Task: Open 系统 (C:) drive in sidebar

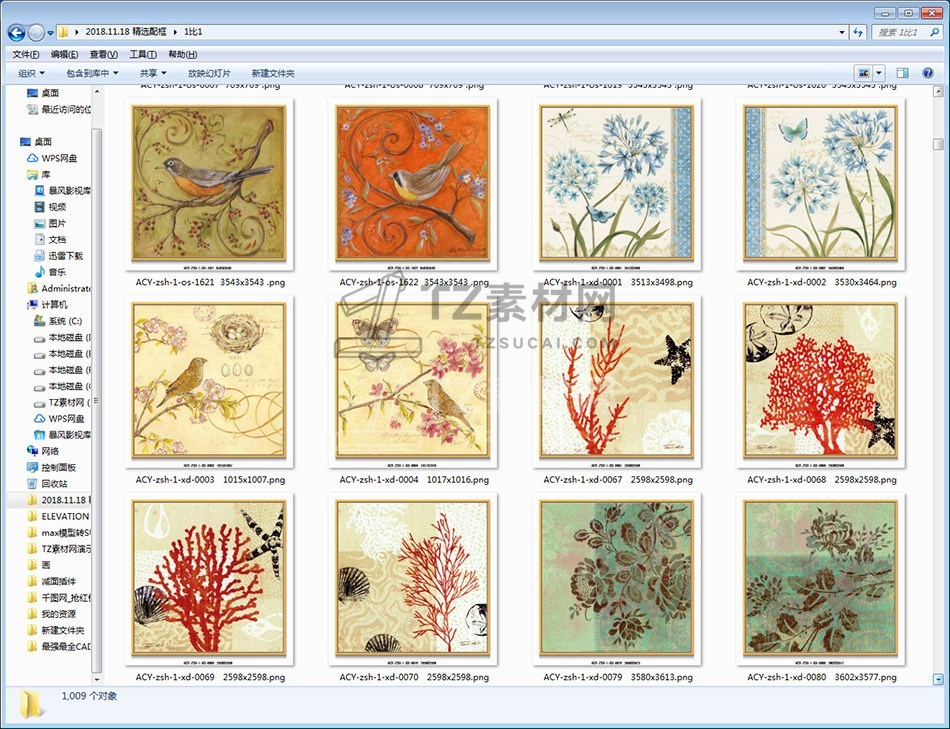Action: point(58,321)
